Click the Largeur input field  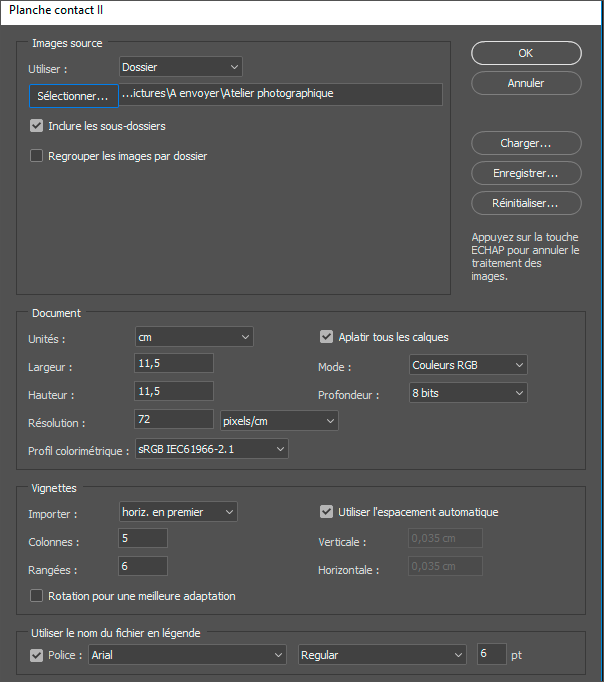tap(174, 364)
